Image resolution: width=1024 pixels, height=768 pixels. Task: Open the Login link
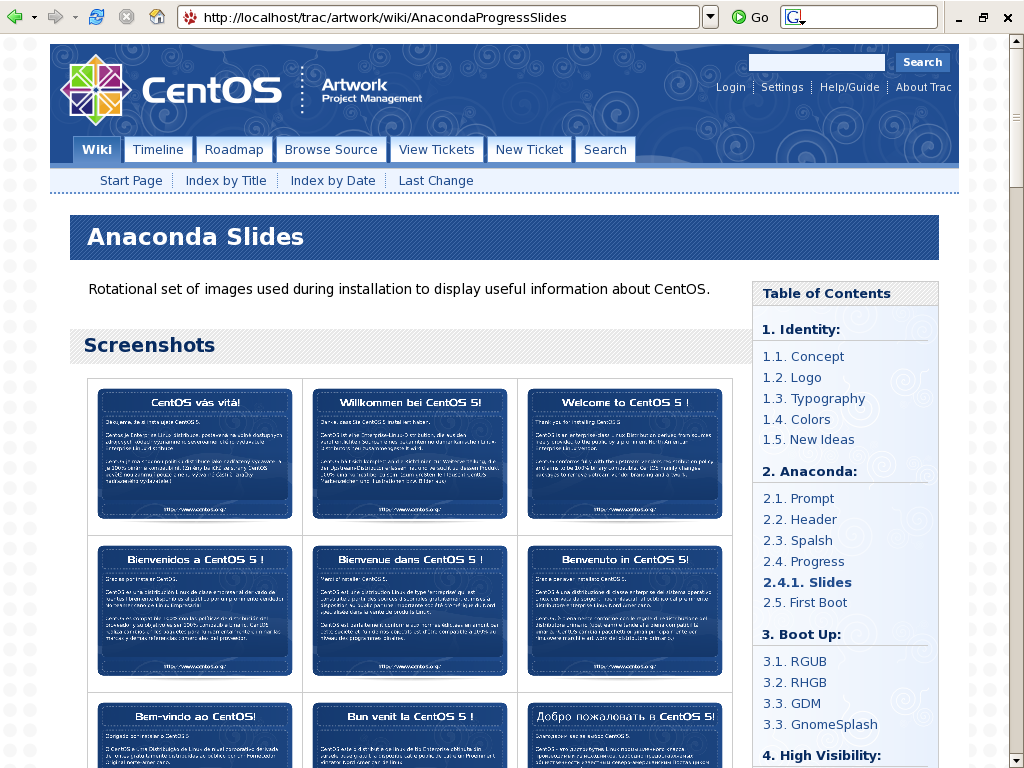click(730, 87)
